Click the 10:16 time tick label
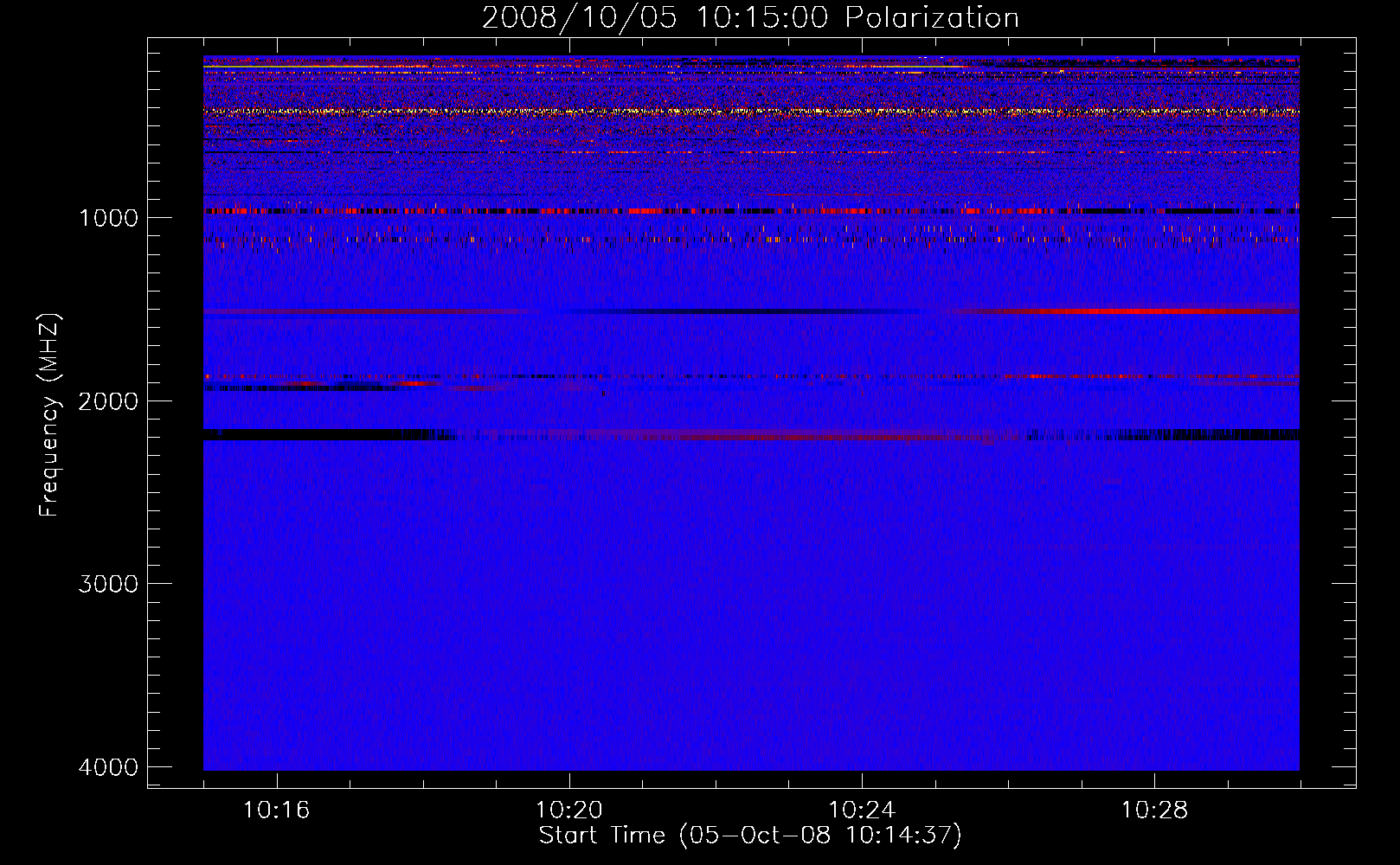Viewport: 1400px width, 865px height. (277, 811)
